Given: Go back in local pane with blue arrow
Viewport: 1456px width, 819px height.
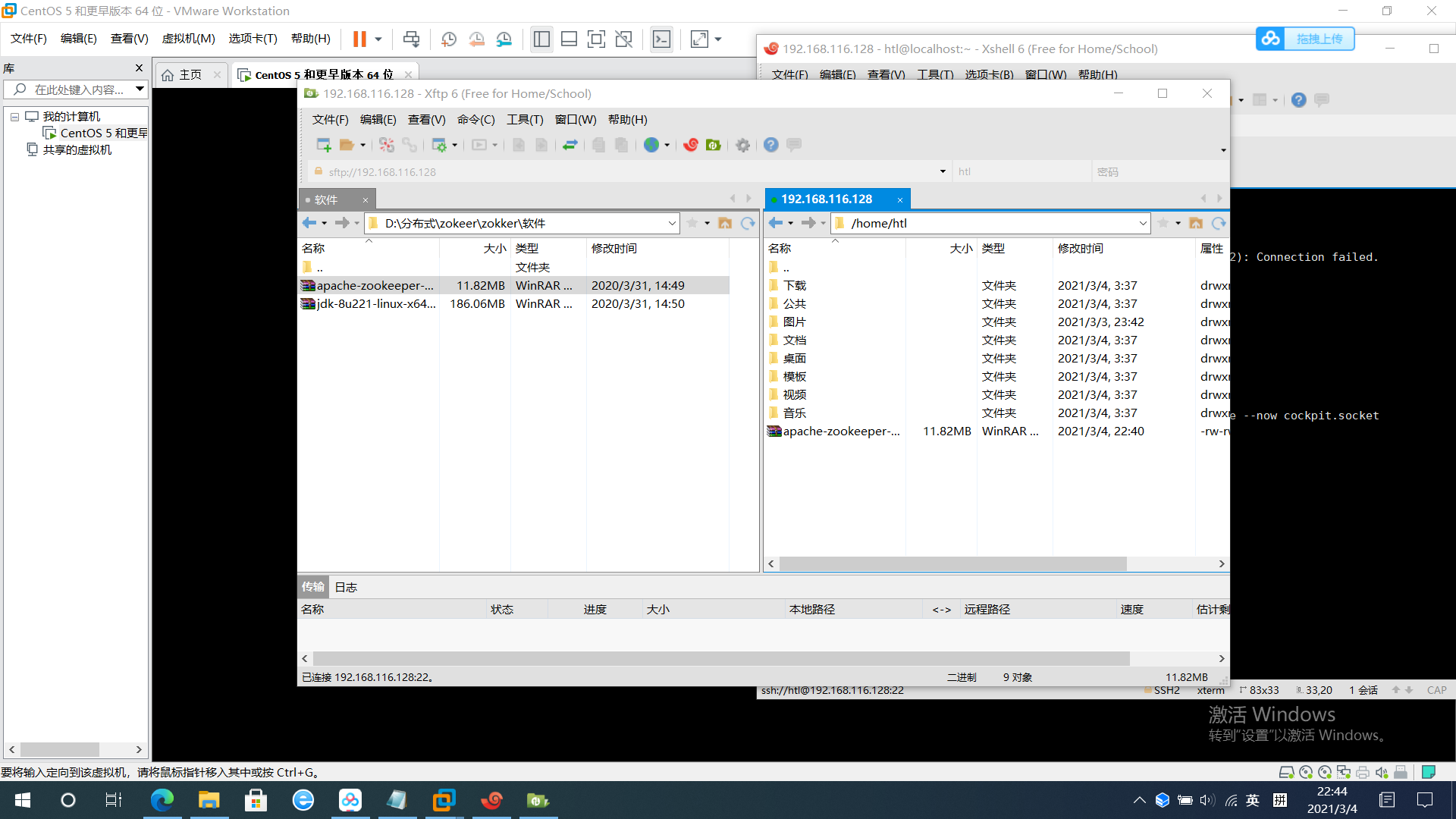Looking at the screenshot, I should click(x=309, y=223).
